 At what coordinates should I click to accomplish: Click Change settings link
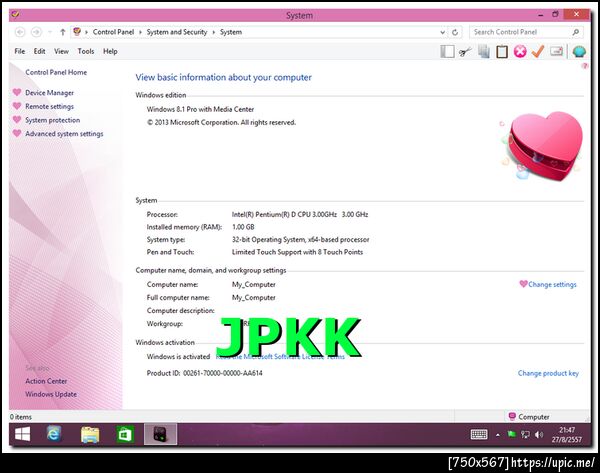pyautogui.click(x=552, y=284)
